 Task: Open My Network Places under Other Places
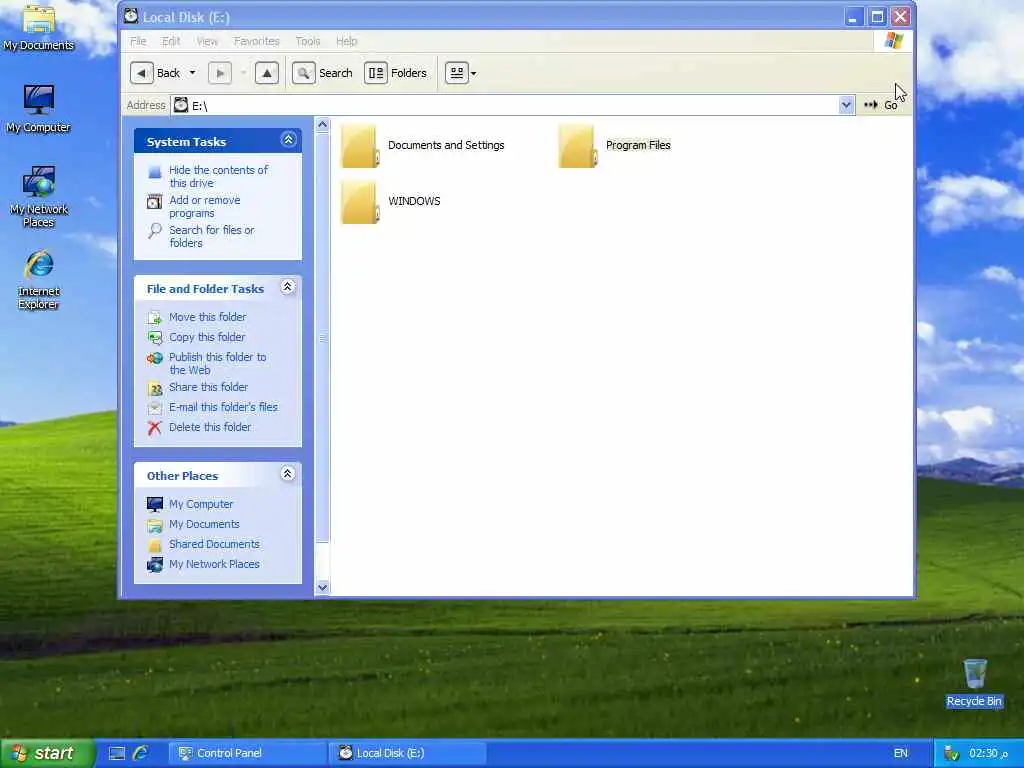click(x=214, y=564)
